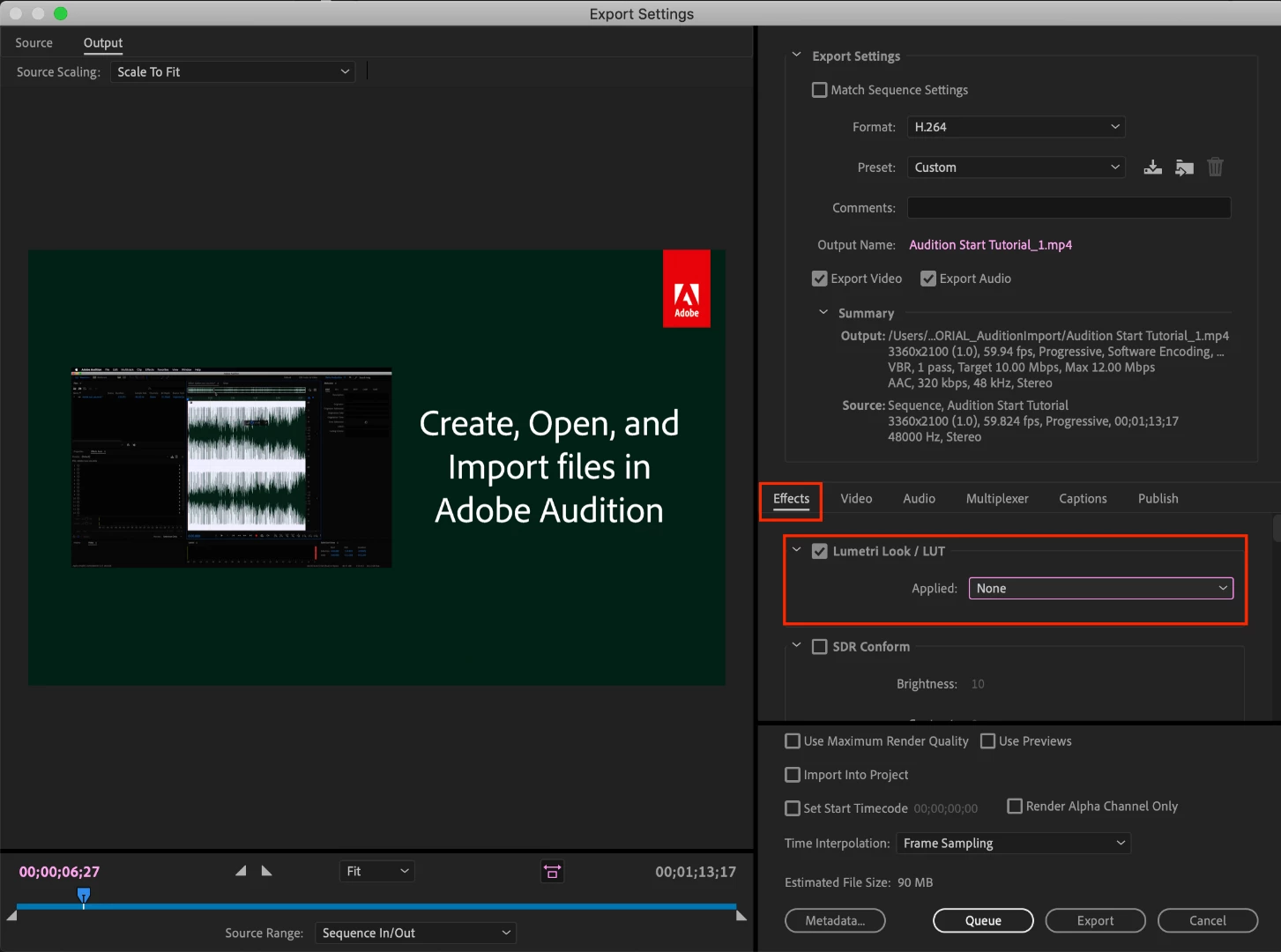The width and height of the screenshot is (1281, 952).
Task: Check Set Start Timecode
Action: point(793,808)
